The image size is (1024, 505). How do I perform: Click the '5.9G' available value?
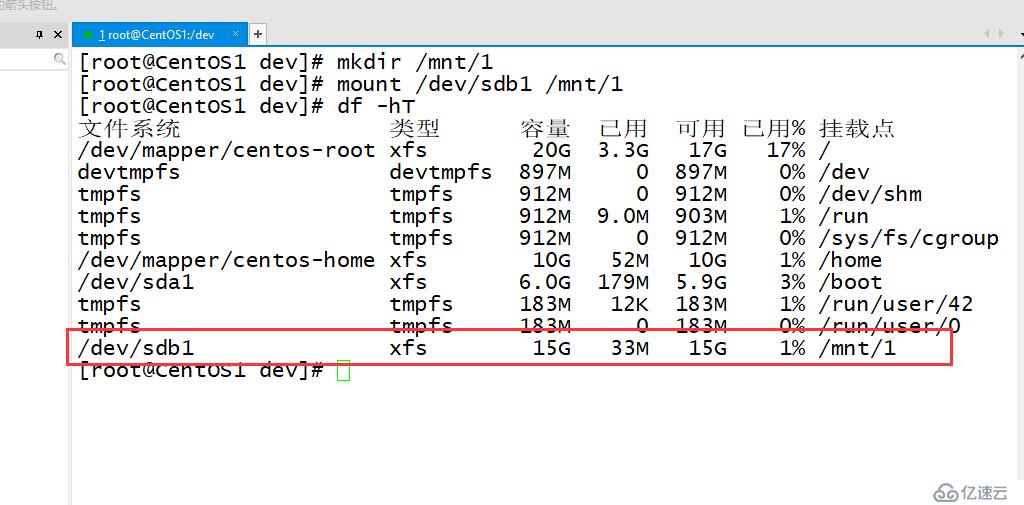(701, 282)
